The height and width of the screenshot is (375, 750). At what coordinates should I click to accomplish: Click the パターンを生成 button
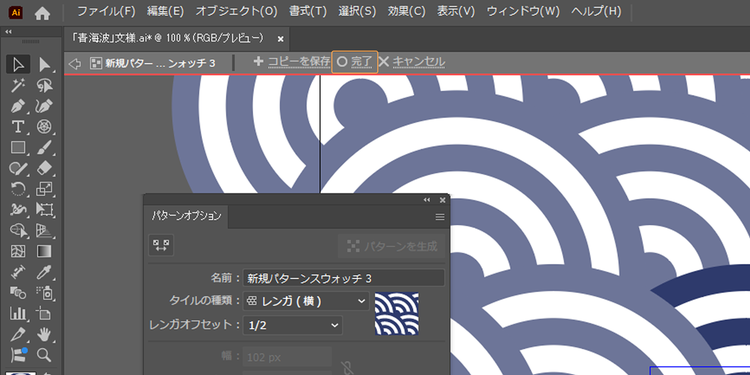pyautogui.click(x=391, y=246)
